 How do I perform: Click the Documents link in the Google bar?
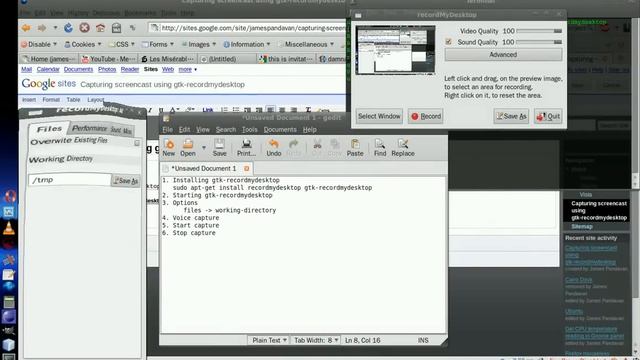(78, 69)
